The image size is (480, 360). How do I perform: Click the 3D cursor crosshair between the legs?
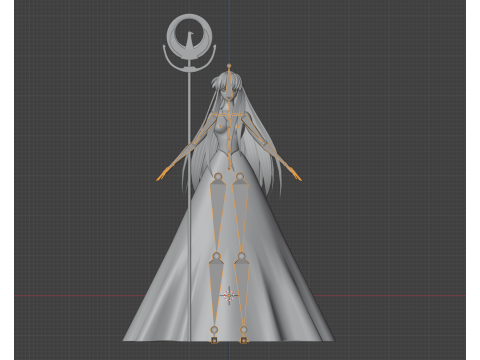tap(229, 295)
